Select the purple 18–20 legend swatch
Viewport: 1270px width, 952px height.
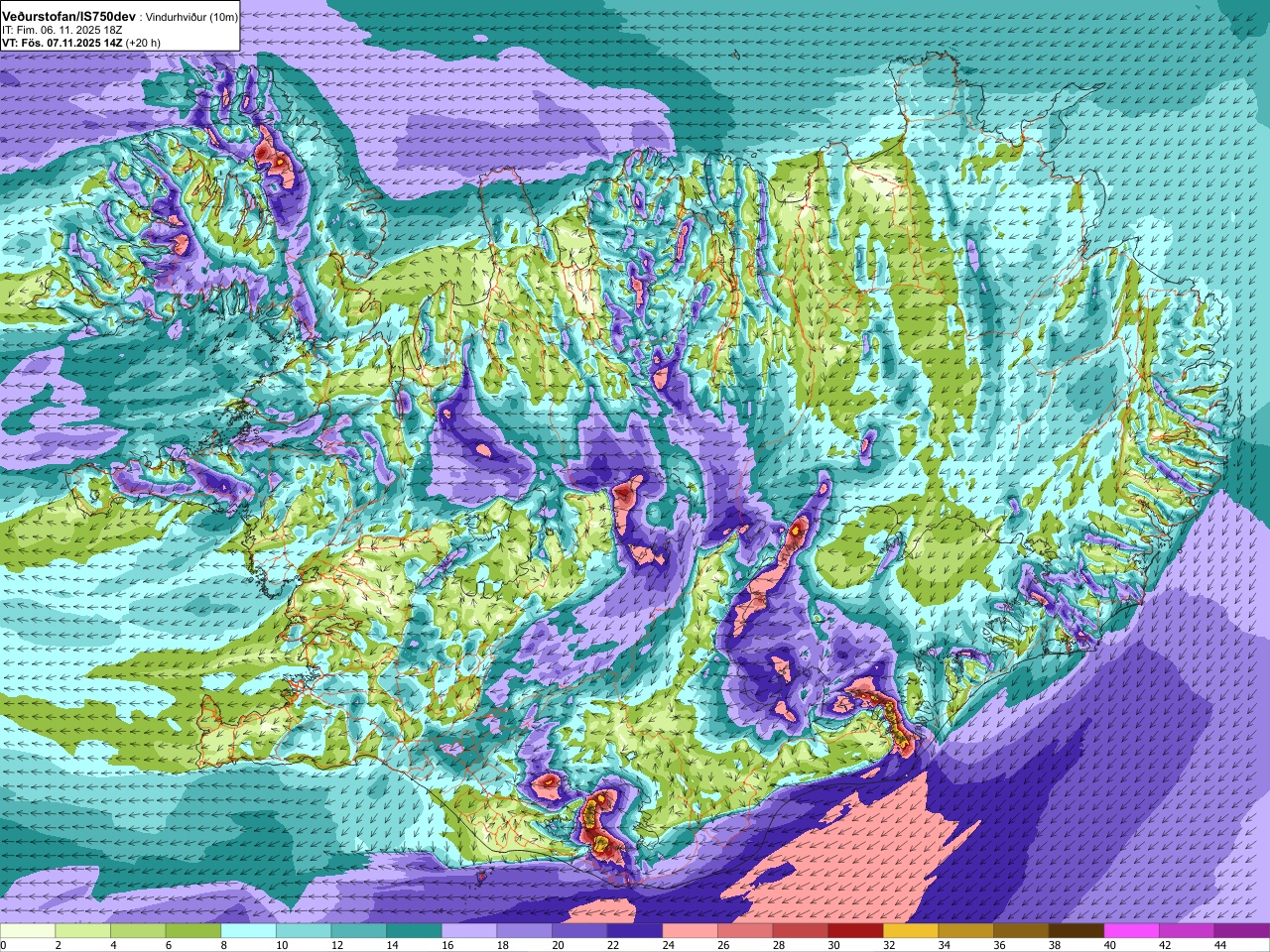pyautogui.click(x=525, y=931)
